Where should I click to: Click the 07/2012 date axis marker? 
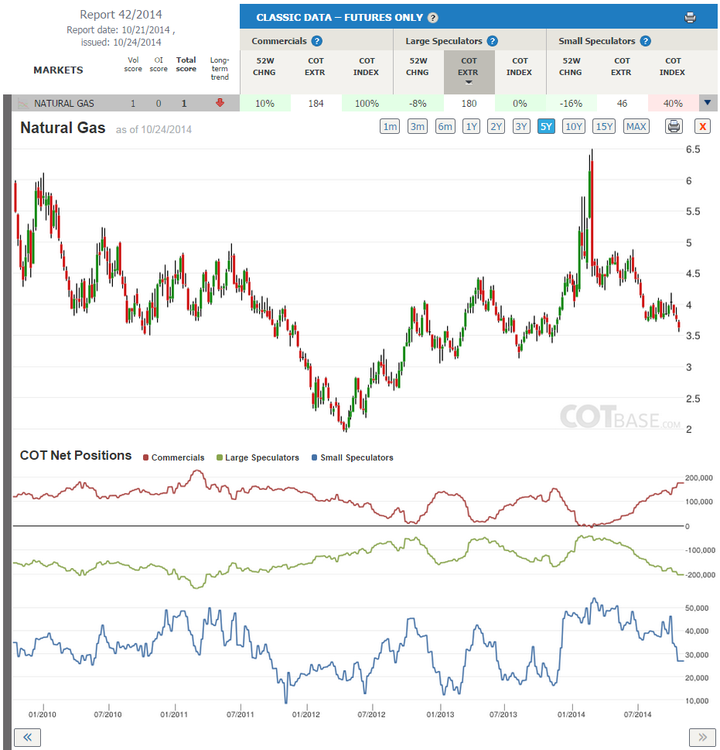click(x=371, y=714)
